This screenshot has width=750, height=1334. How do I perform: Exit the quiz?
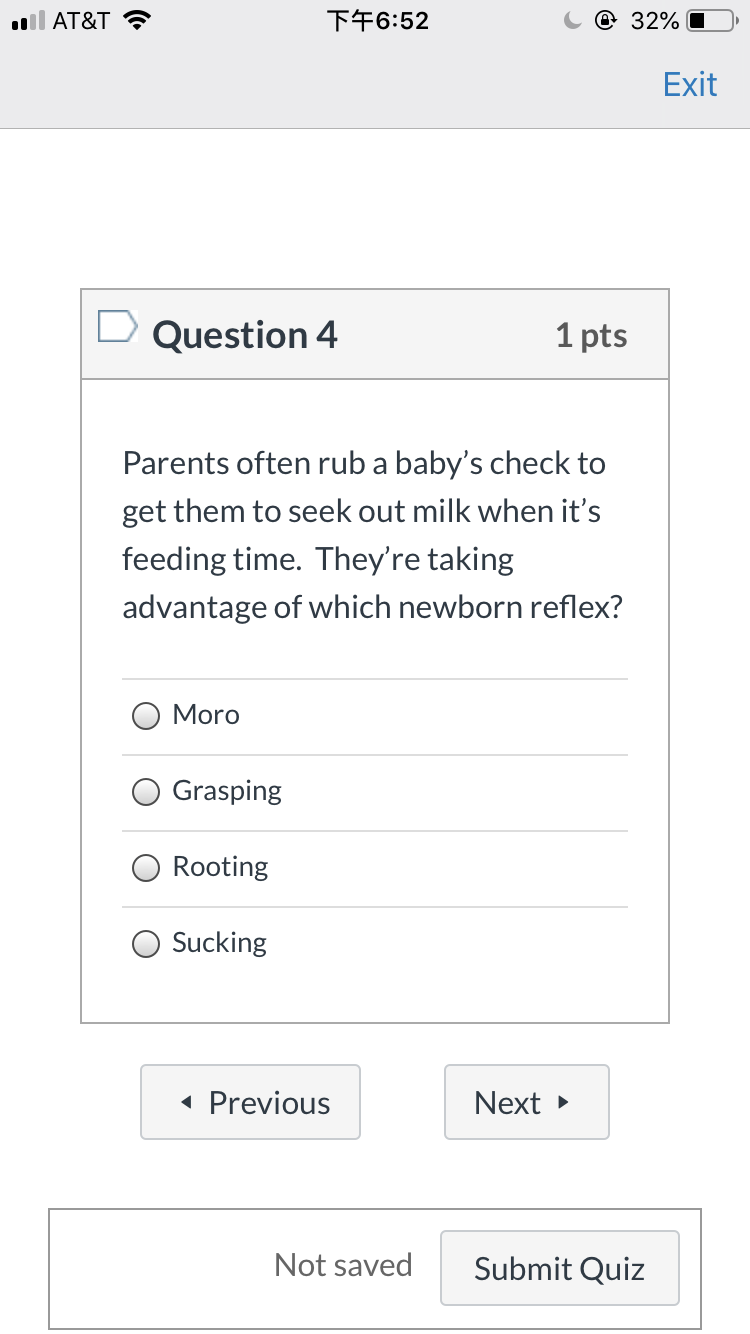(690, 84)
